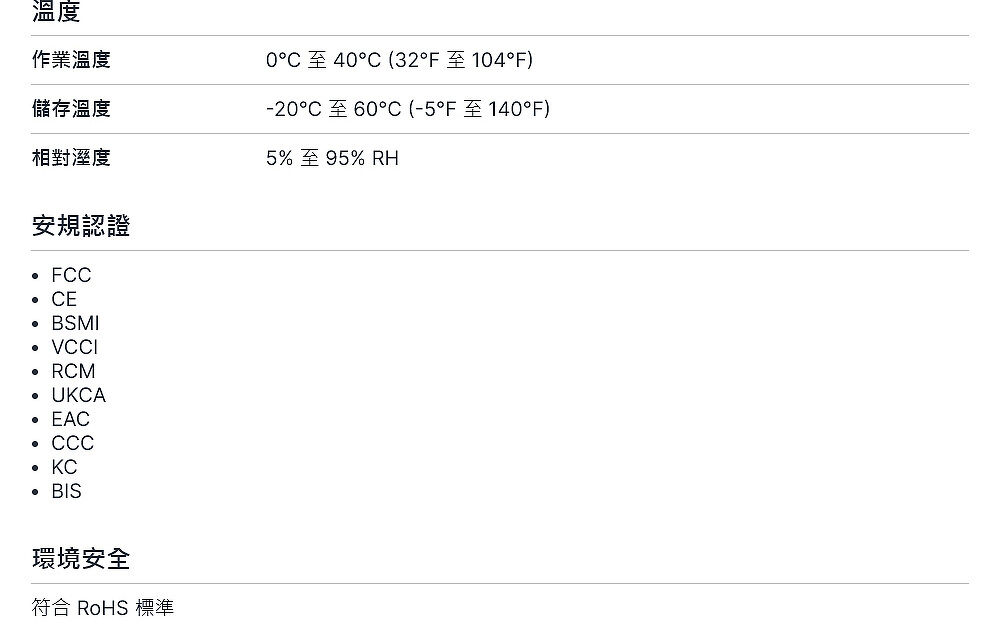This screenshot has height=636, width=1000.
Task: Click the CE certification entry
Action: (x=64, y=299)
